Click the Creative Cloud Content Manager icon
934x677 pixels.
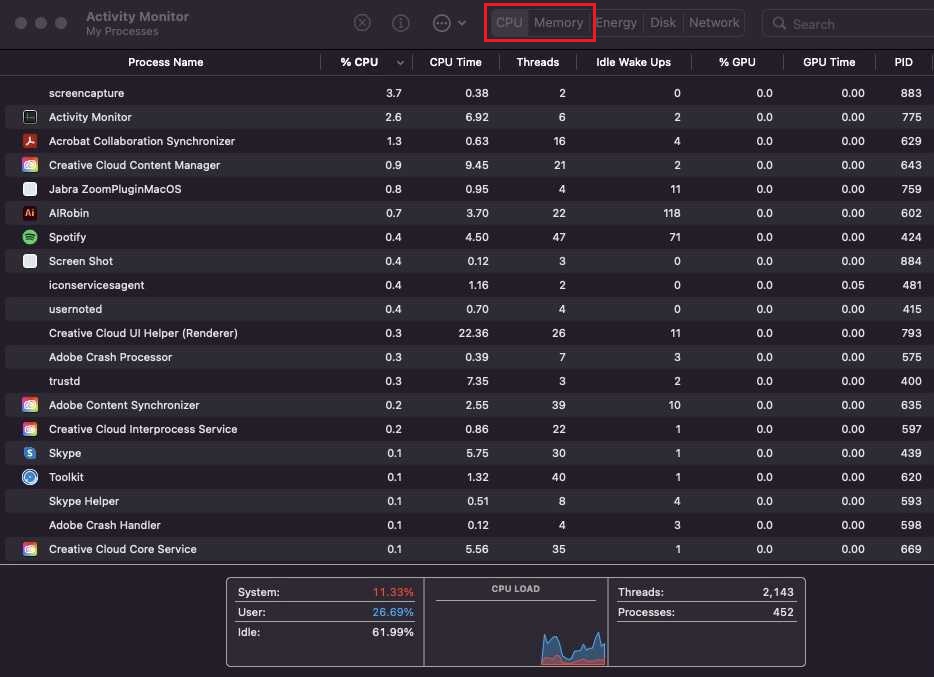(30, 165)
